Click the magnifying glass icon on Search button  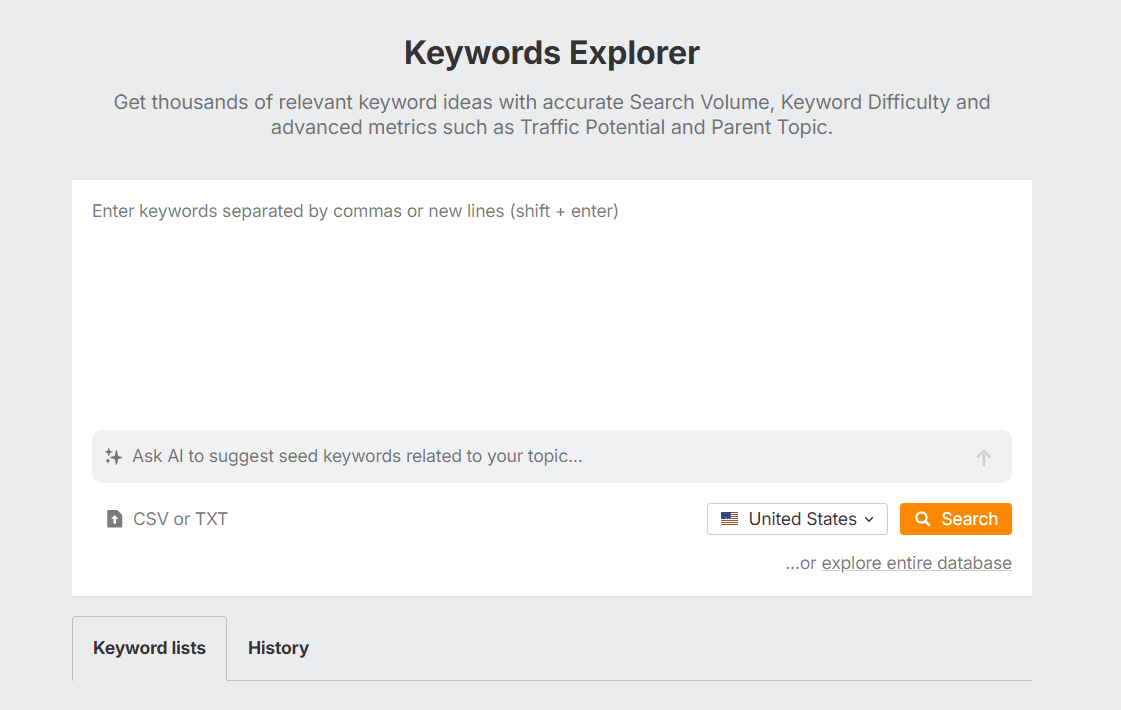922,519
